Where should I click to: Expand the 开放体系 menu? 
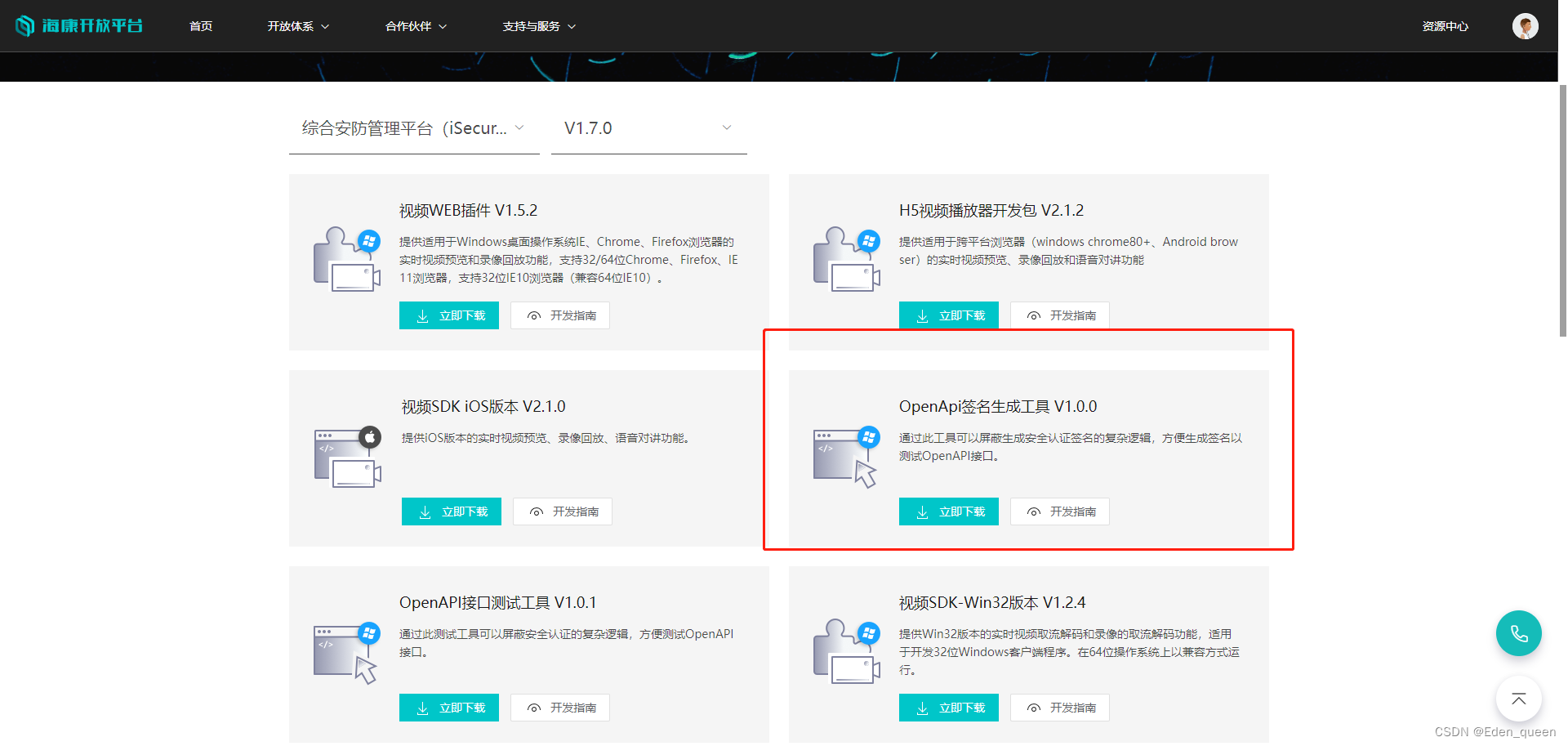pos(298,26)
